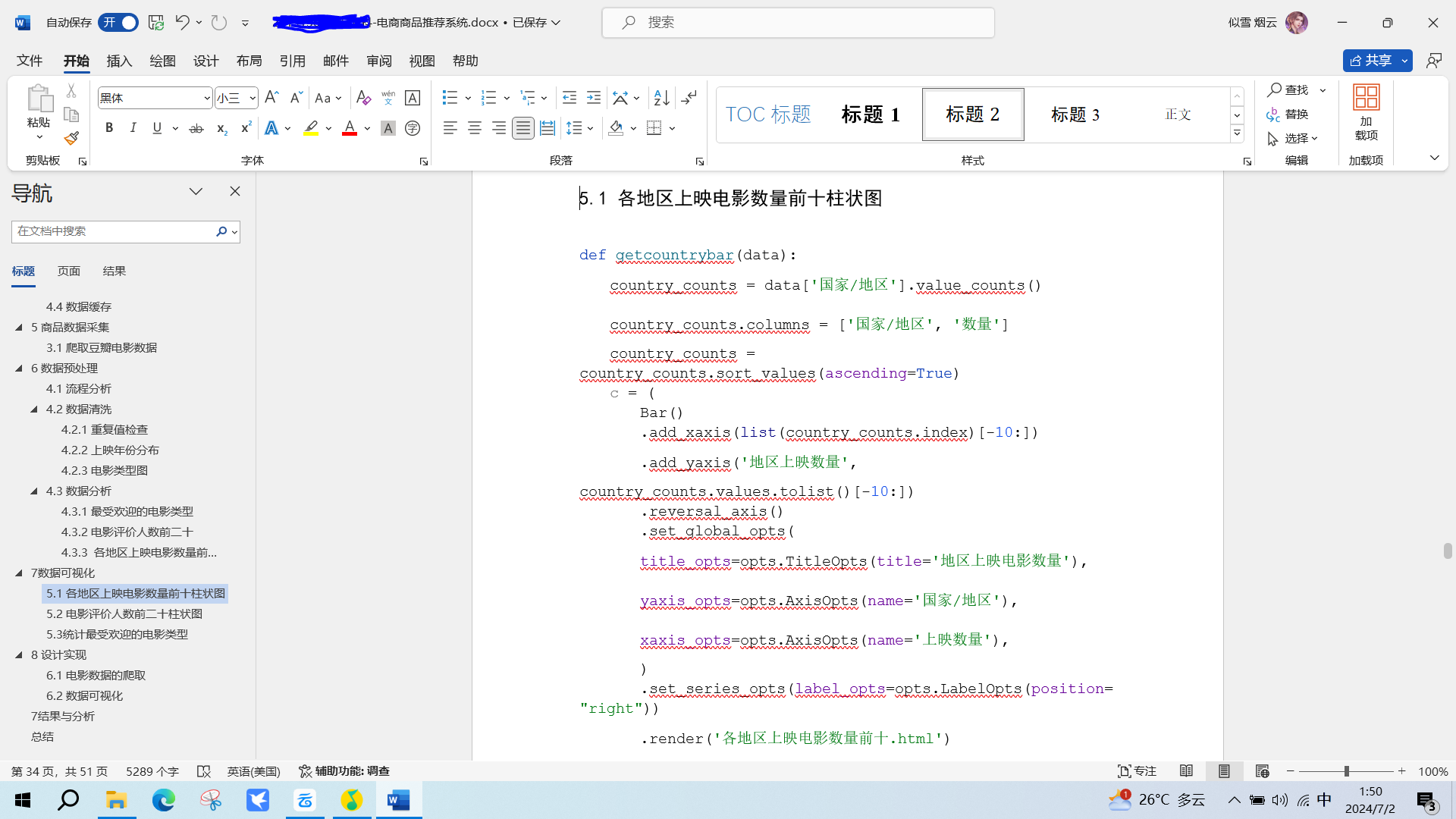Screen dimensions: 1456x819
Task: Go to heading 5.2 电影评价人数前二十柱状图
Action: pyautogui.click(x=124, y=613)
